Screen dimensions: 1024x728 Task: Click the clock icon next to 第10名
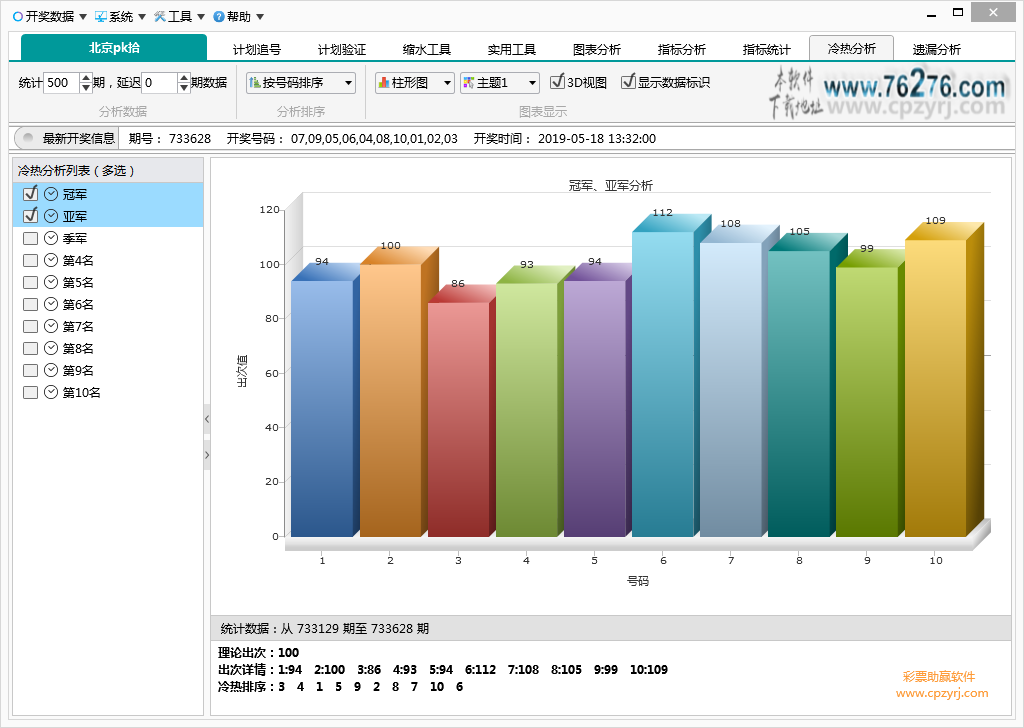point(51,392)
